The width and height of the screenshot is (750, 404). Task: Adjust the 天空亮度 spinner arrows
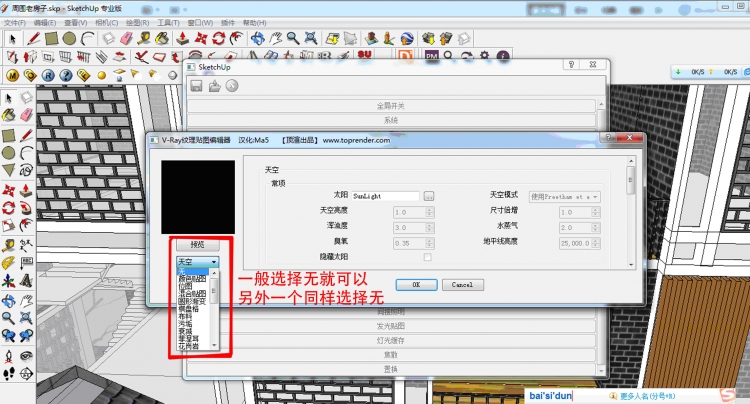tap(430, 212)
